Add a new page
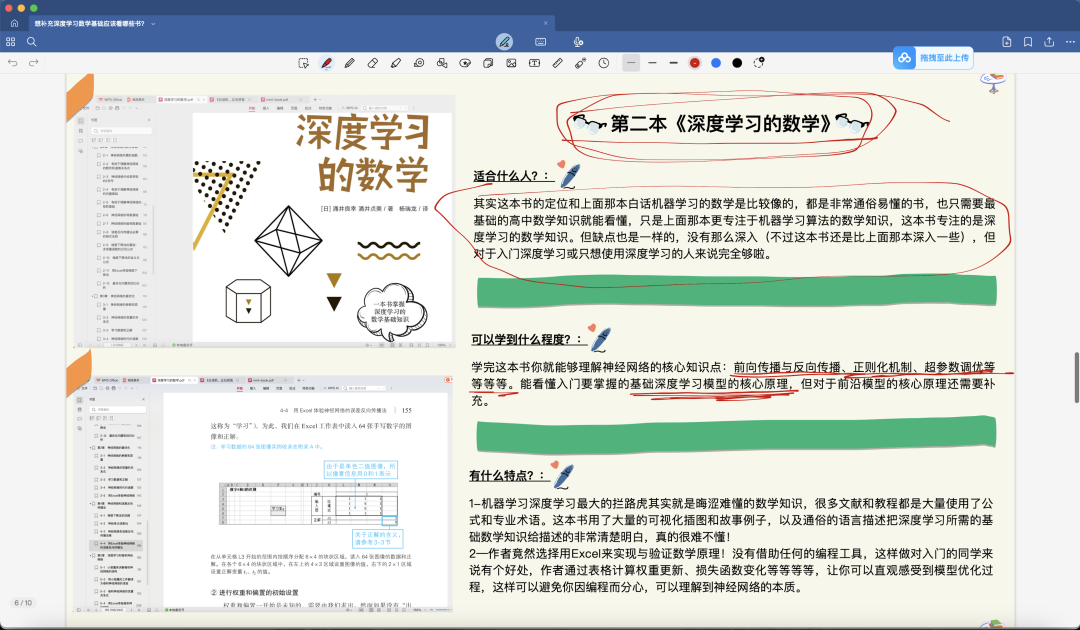The image size is (1080, 630). point(1007,42)
